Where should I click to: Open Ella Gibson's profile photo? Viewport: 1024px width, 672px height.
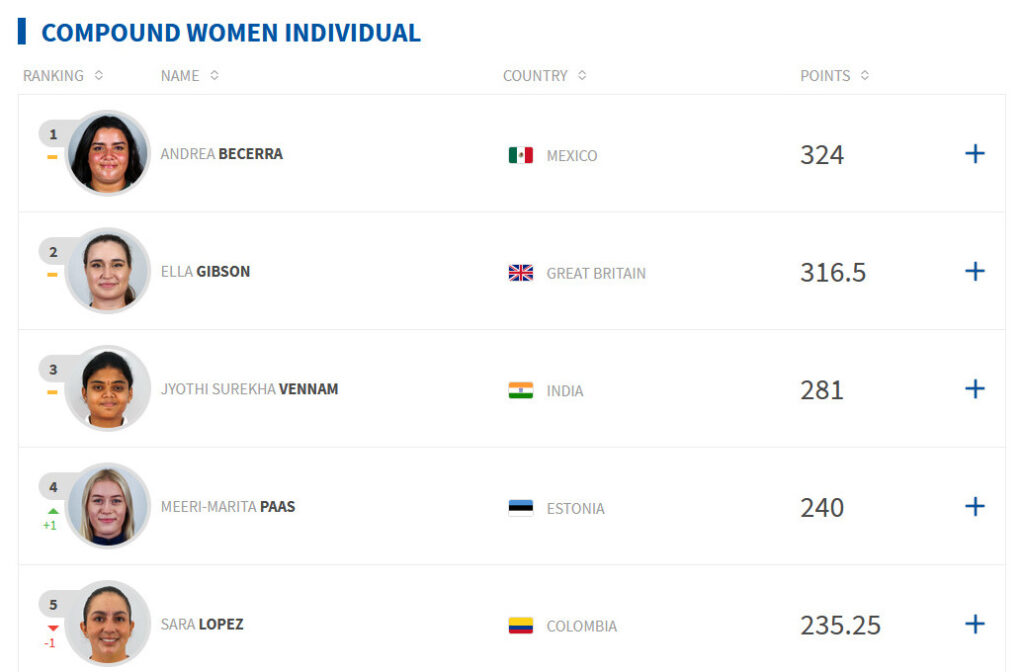click(x=108, y=270)
